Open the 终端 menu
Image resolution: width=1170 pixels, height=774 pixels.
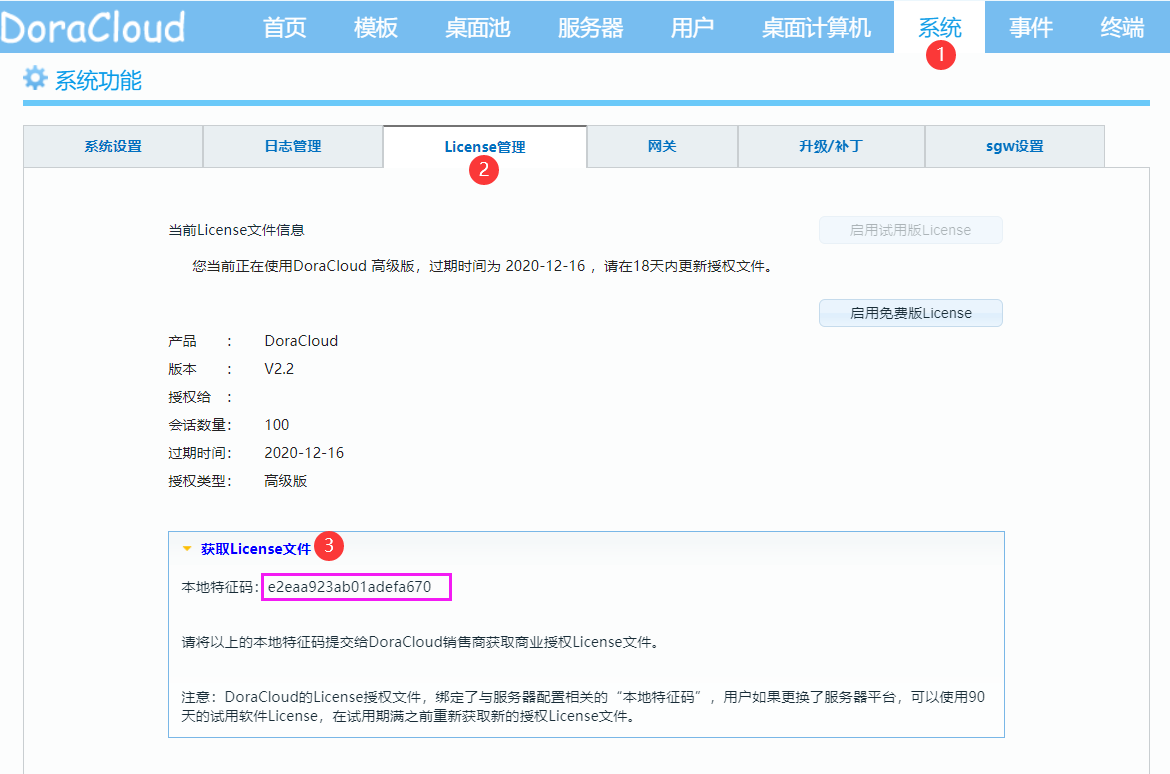pos(1121,28)
